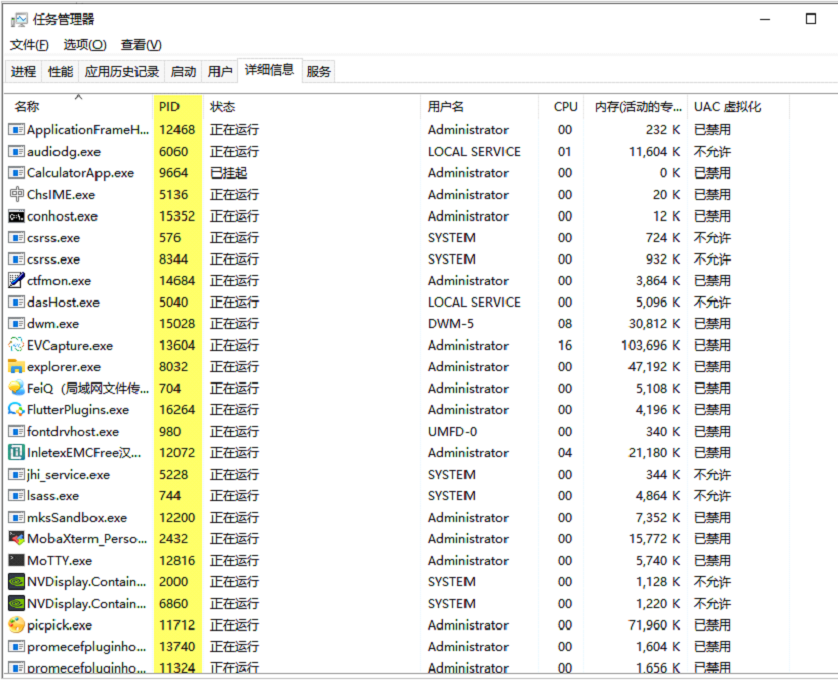Click NVDisplay.Container icon with PID 6860
This screenshot has height=682, width=838.
[x=17, y=603]
